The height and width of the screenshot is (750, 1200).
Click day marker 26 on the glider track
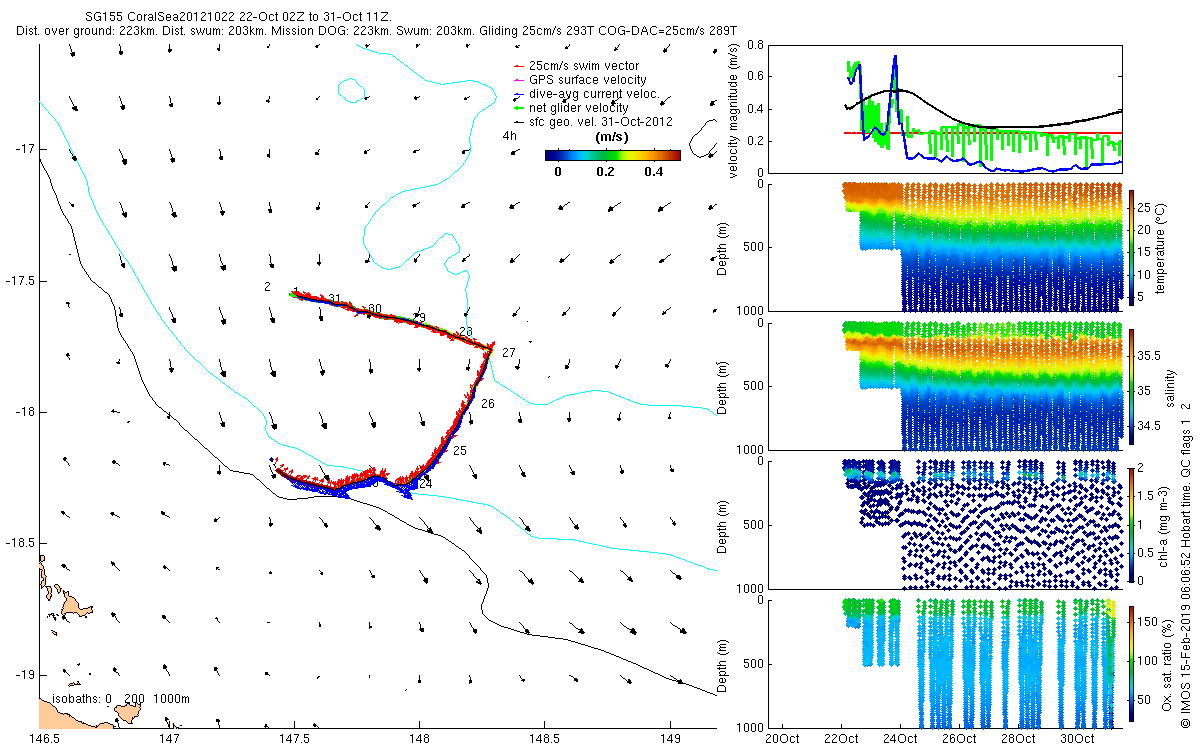(x=488, y=404)
